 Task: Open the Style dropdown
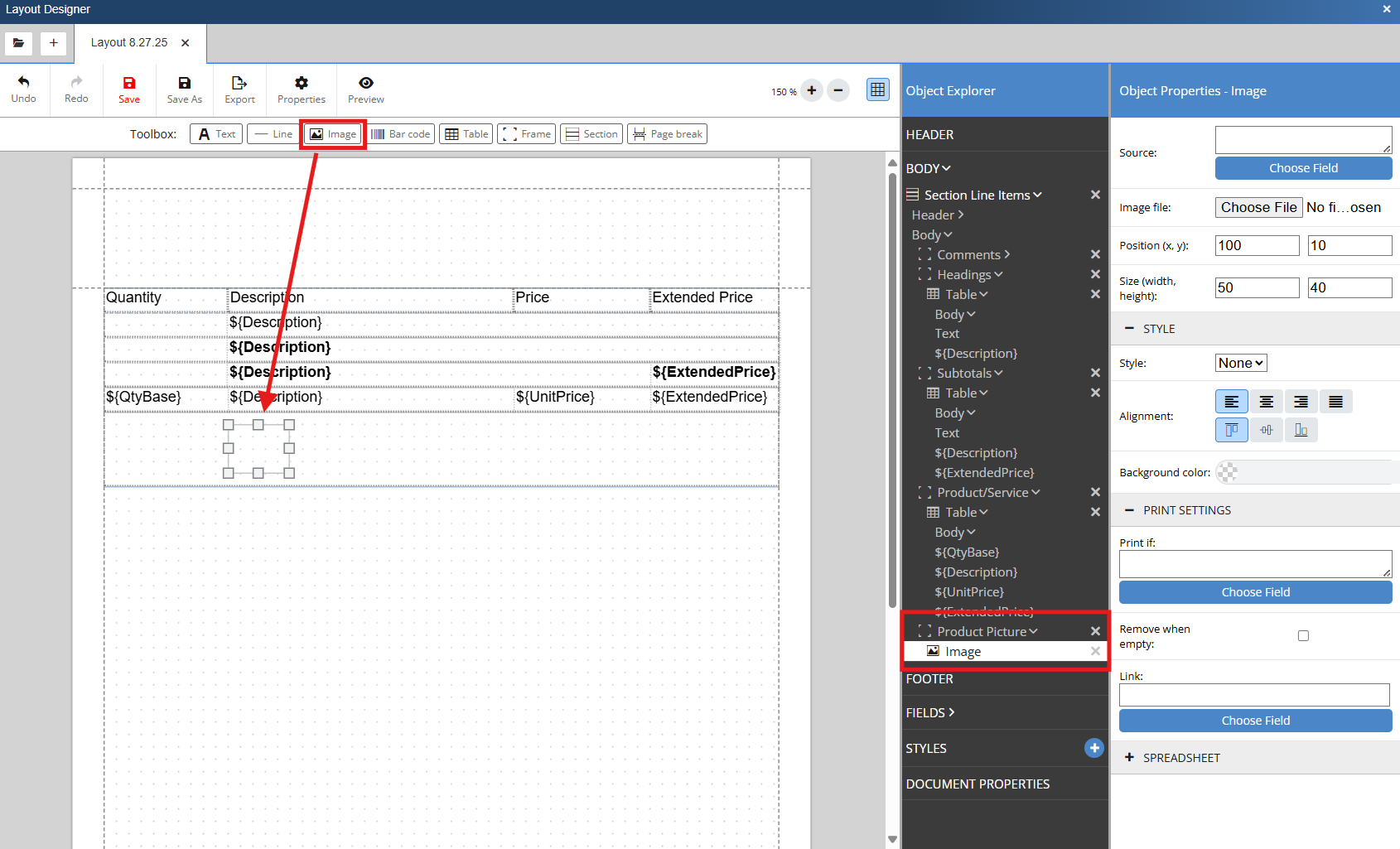pos(1240,363)
